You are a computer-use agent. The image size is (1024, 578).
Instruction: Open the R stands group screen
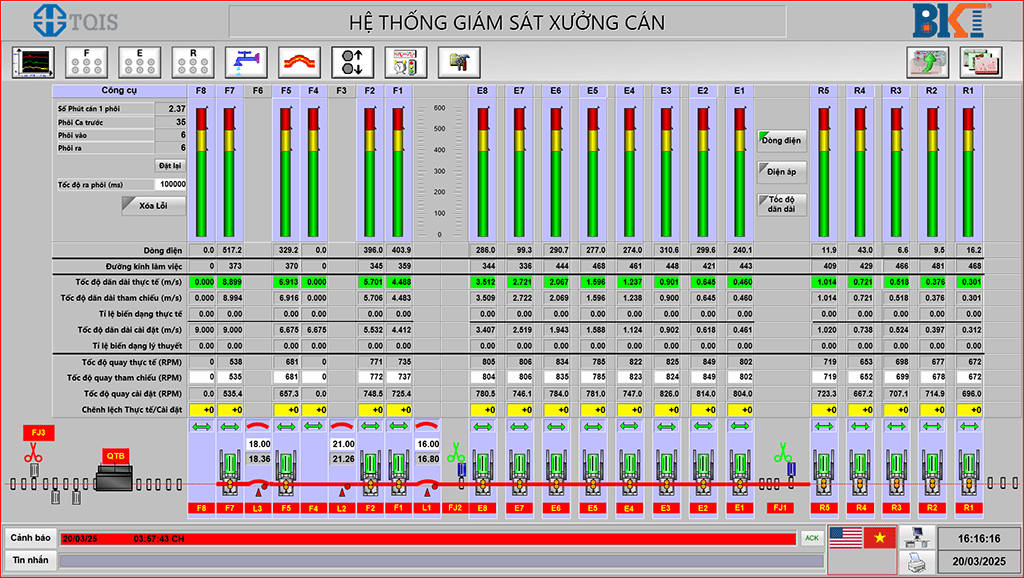click(x=193, y=62)
